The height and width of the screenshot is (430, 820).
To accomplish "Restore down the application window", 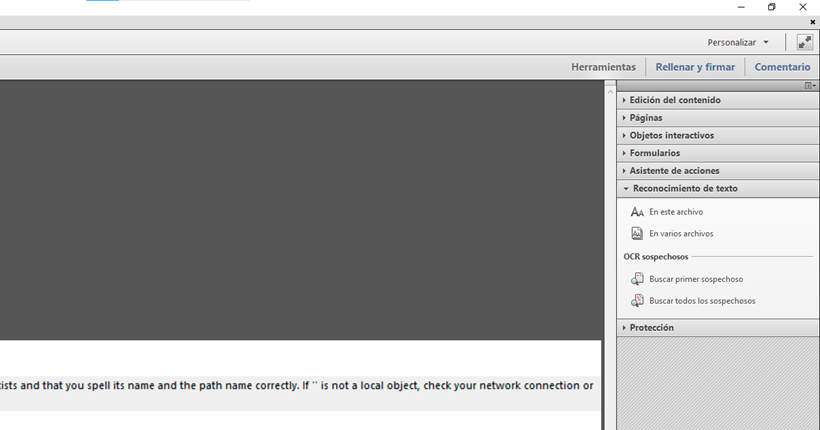I will tap(771, 7).
